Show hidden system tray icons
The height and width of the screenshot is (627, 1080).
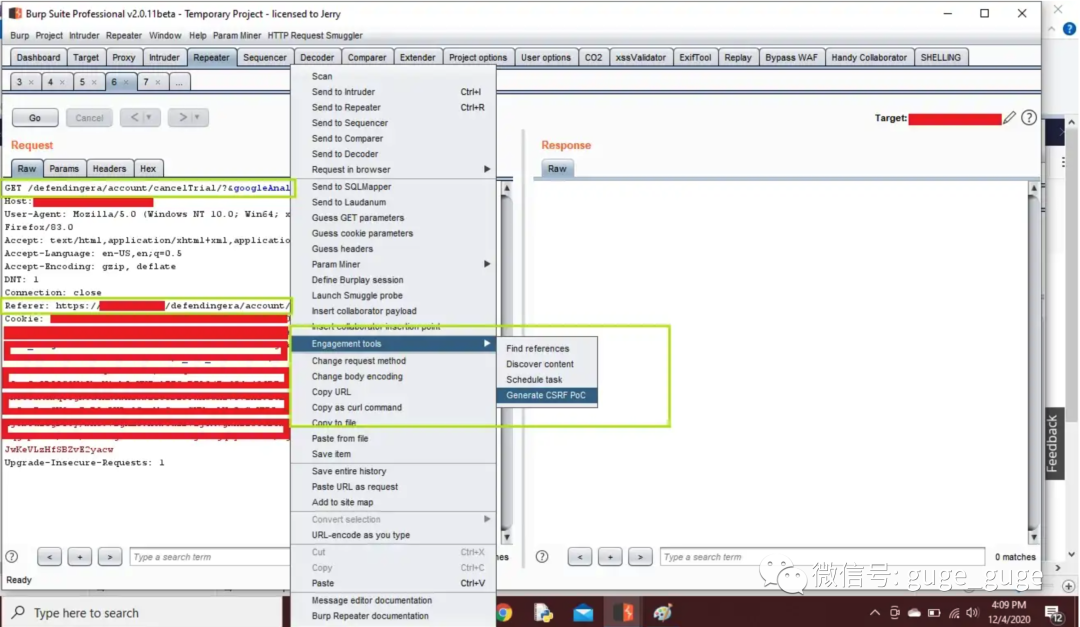[875, 613]
